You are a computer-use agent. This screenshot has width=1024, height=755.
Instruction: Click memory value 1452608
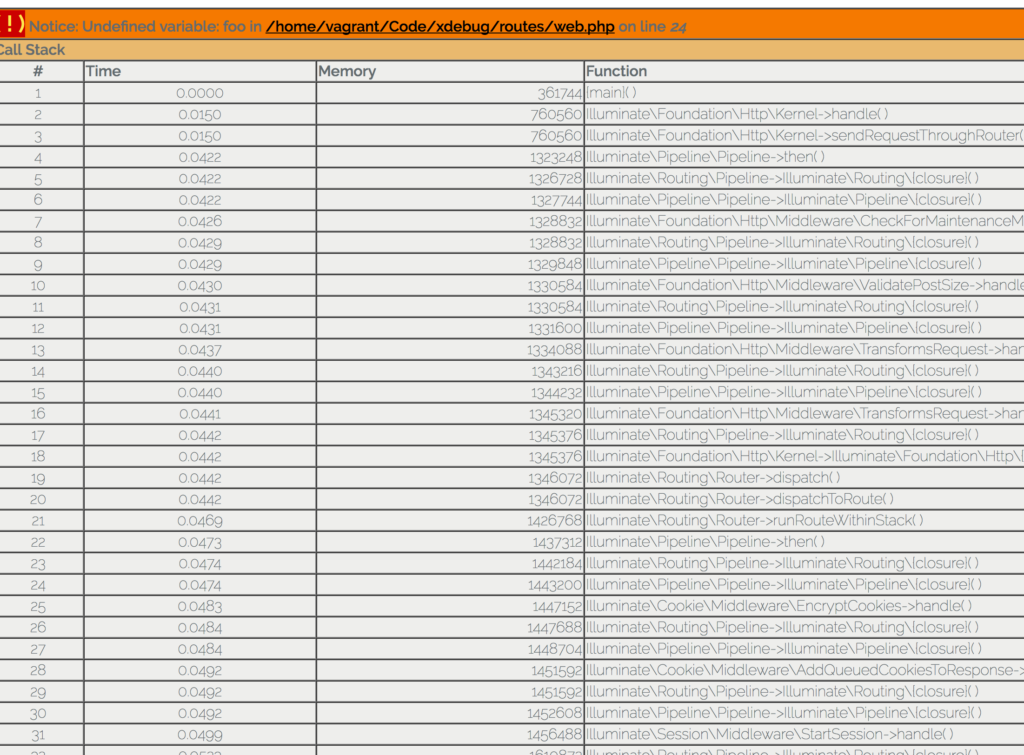(x=556, y=713)
